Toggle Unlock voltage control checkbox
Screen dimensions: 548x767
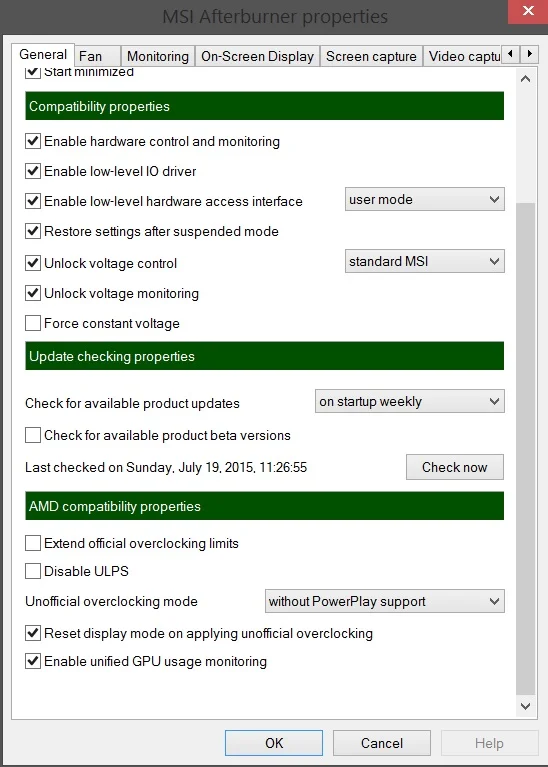(x=33, y=263)
